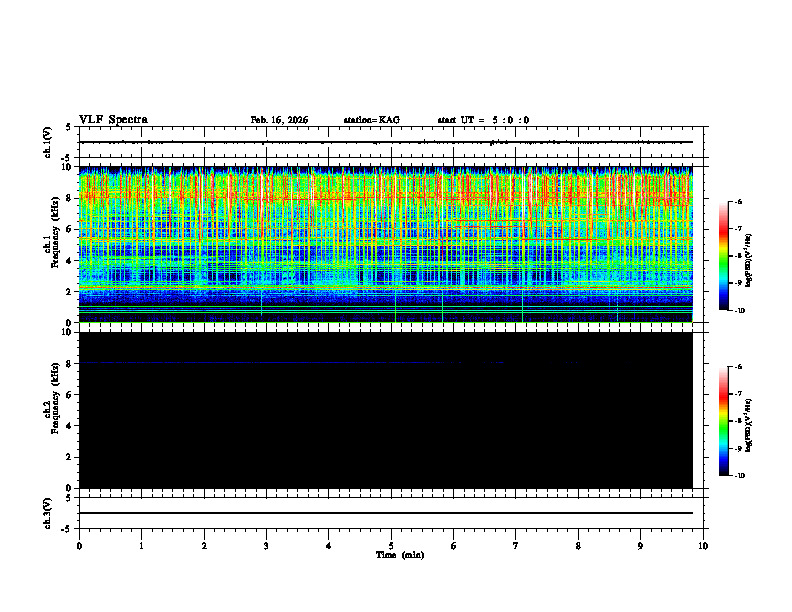Click the "-6" label on ch.1 colorbar
This screenshot has height=612, width=792.
[738, 201]
